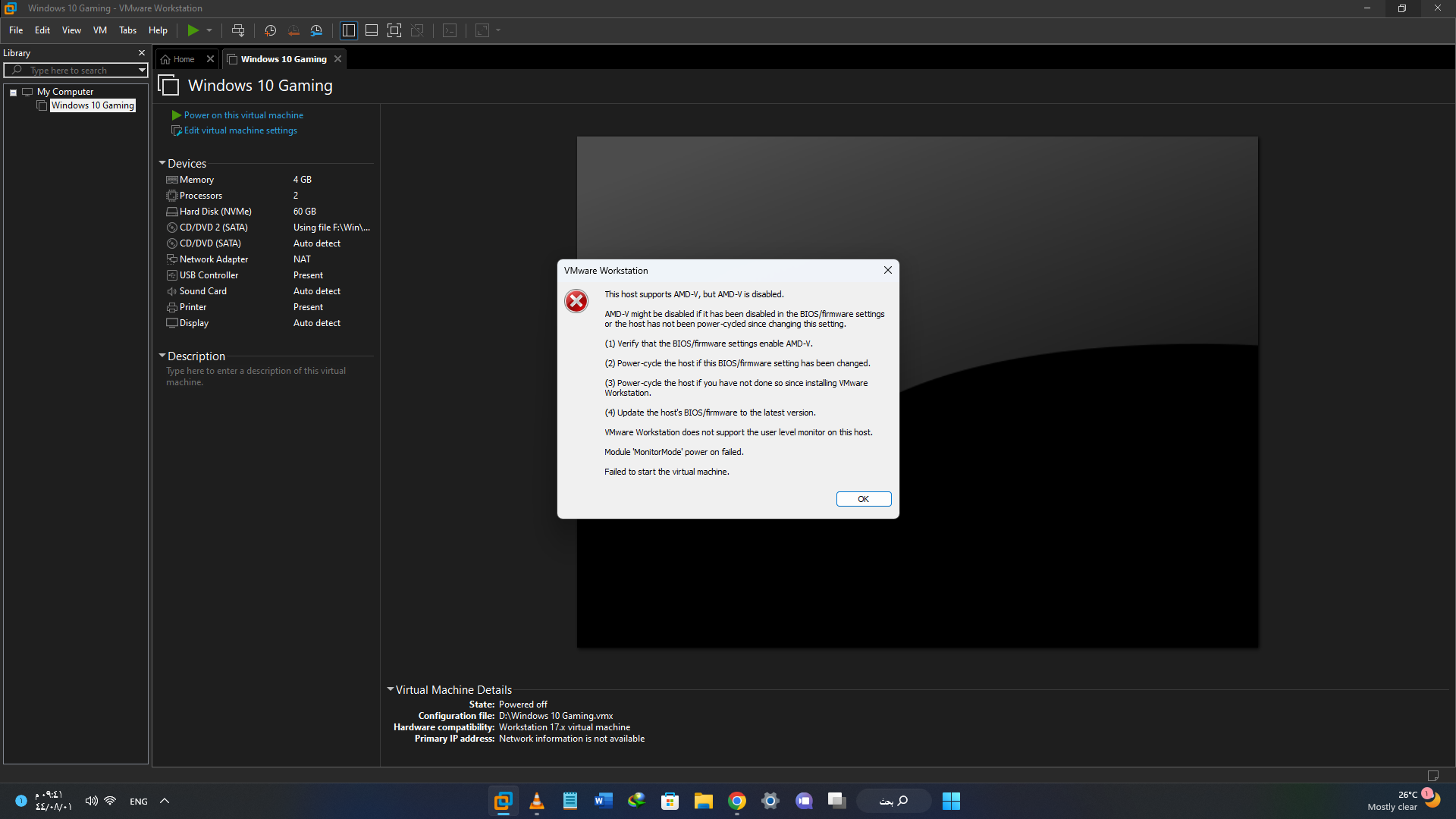The width and height of the screenshot is (1456, 819).
Task: Select My Computer in the library tree
Action: (x=65, y=92)
